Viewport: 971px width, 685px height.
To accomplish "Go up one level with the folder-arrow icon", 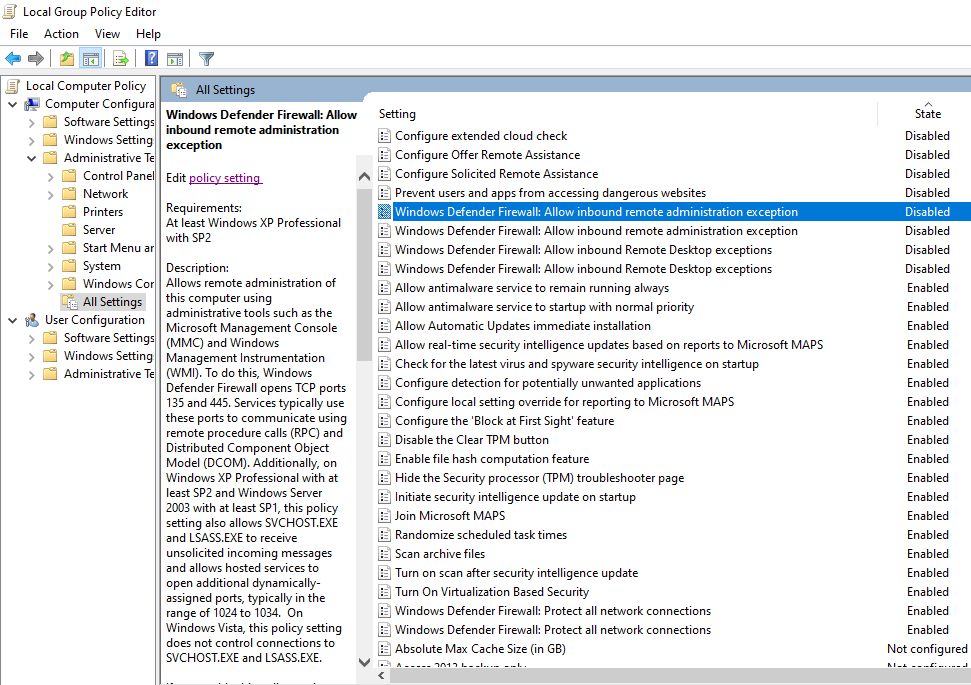I will 67,59.
